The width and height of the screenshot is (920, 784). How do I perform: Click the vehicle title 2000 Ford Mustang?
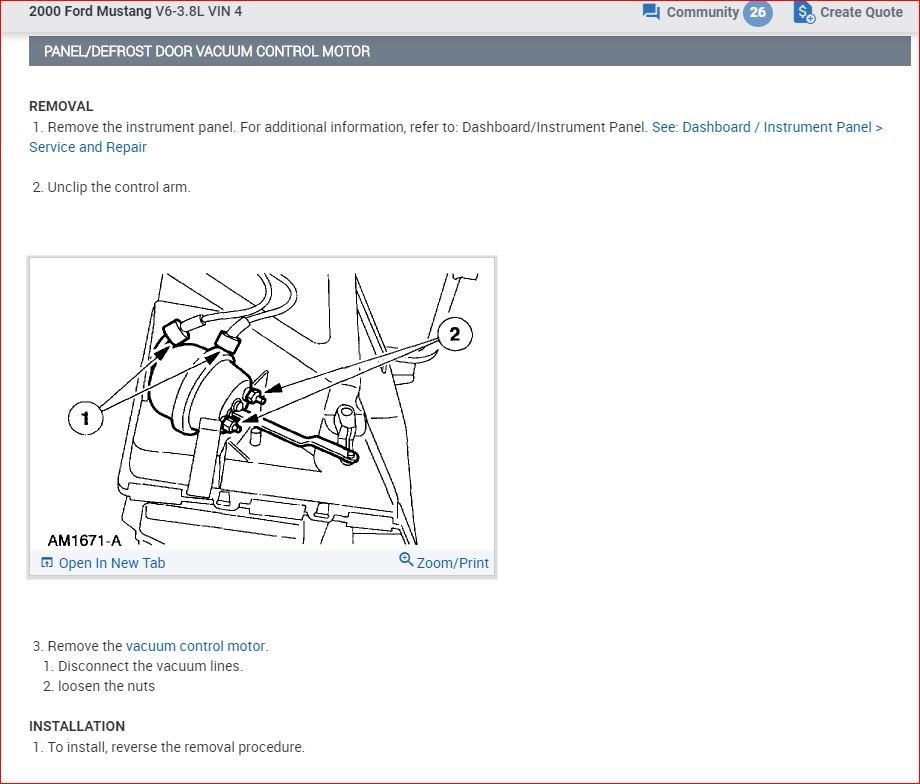136,11
